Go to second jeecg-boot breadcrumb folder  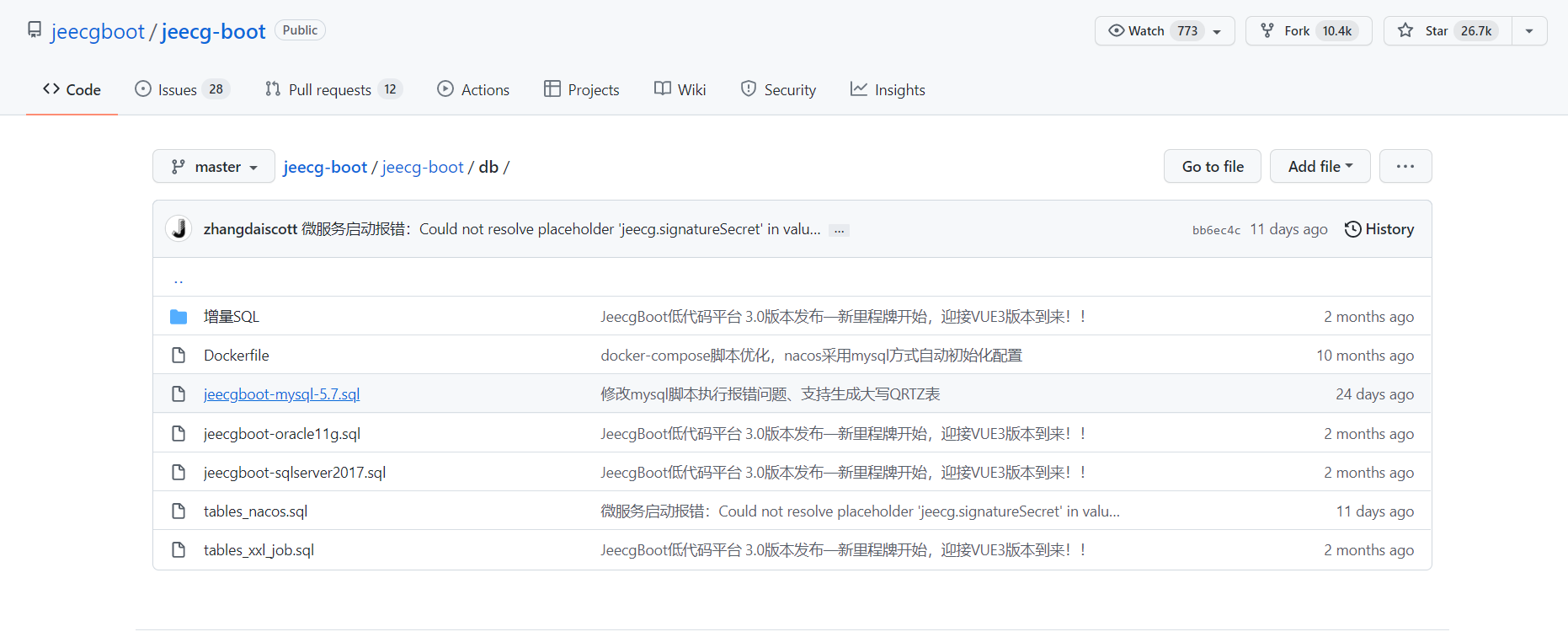click(423, 167)
